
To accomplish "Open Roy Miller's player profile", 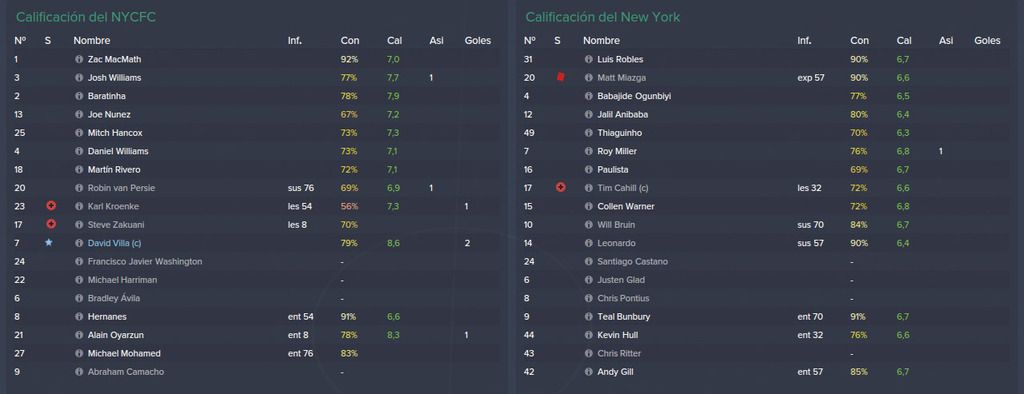I will tap(617, 152).
